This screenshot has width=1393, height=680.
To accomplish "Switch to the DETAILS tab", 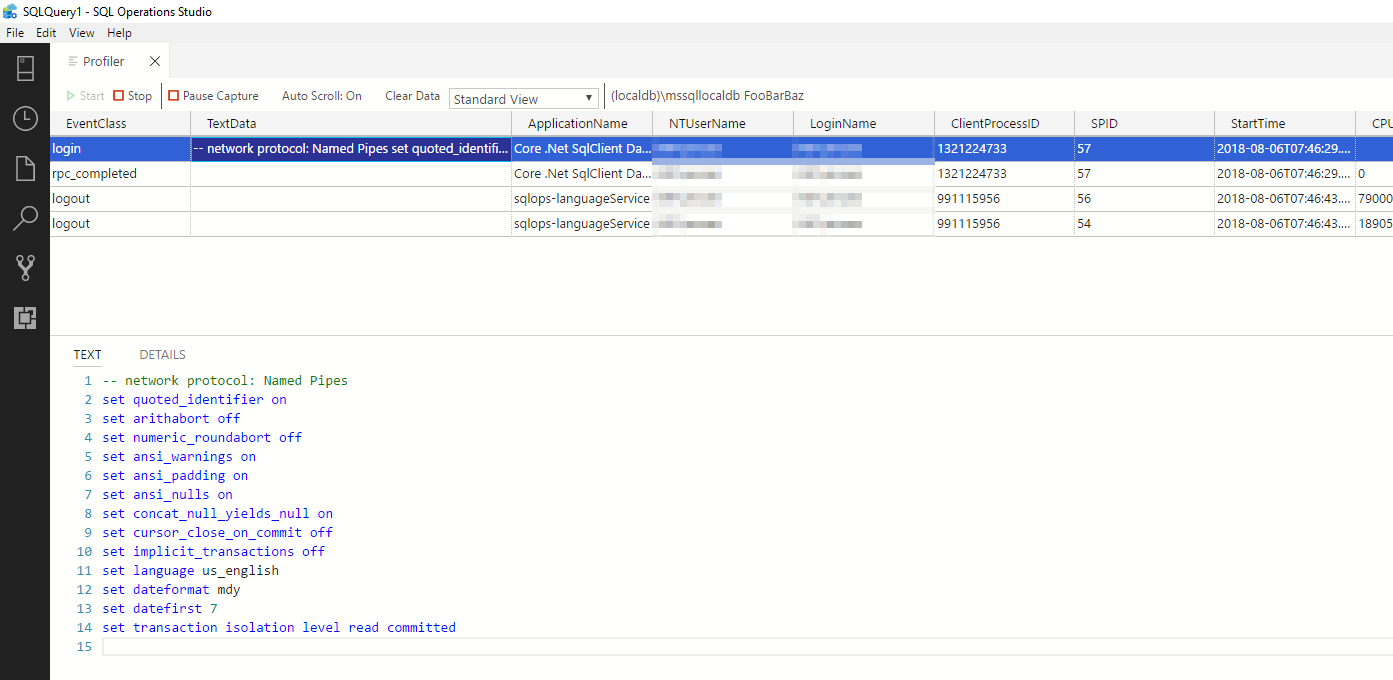I will click(x=162, y=354).
